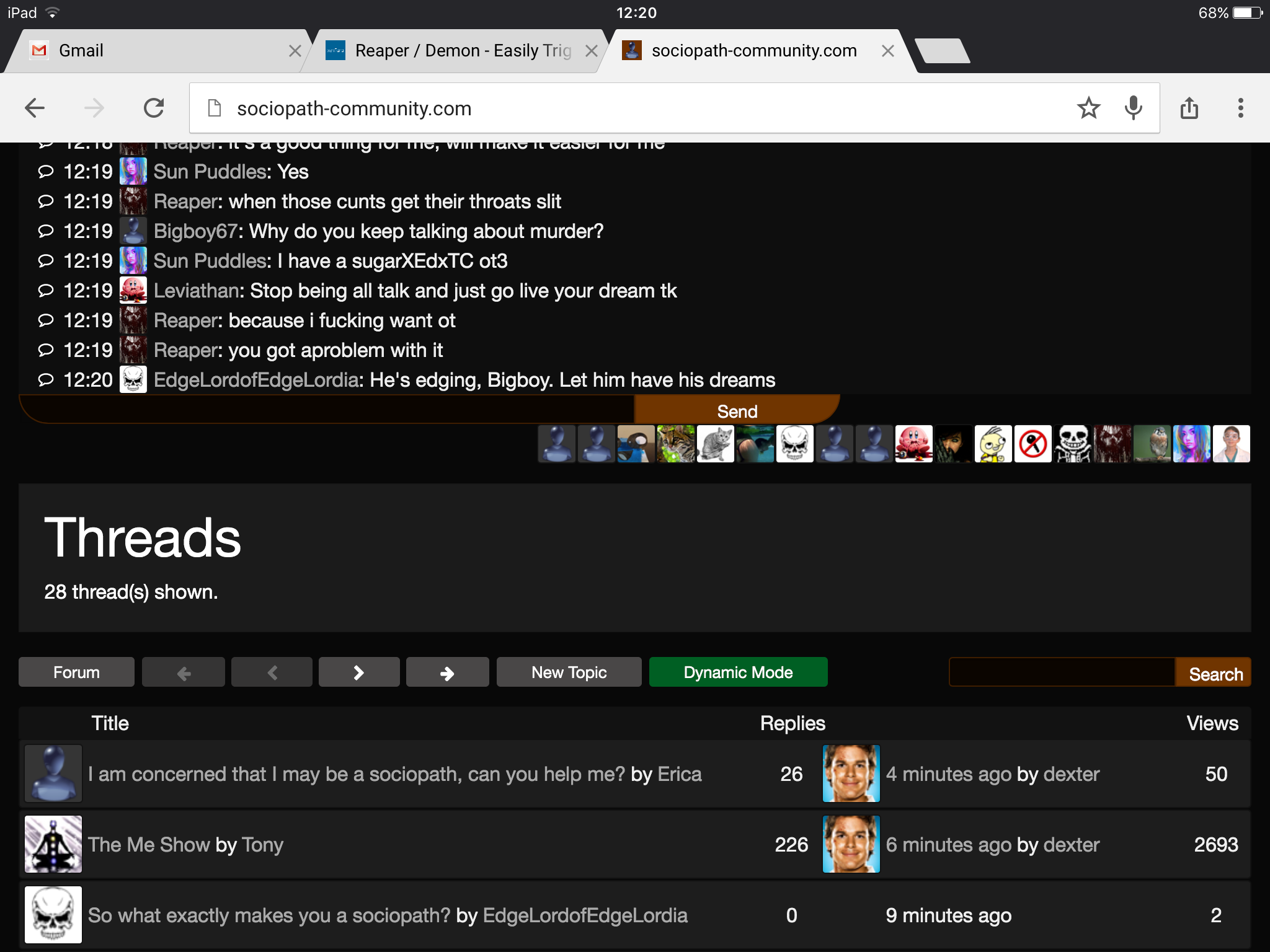Click Bigboy67's avatar in chat message
This screenshot has width=1270, height=952.
click(133, 231)
